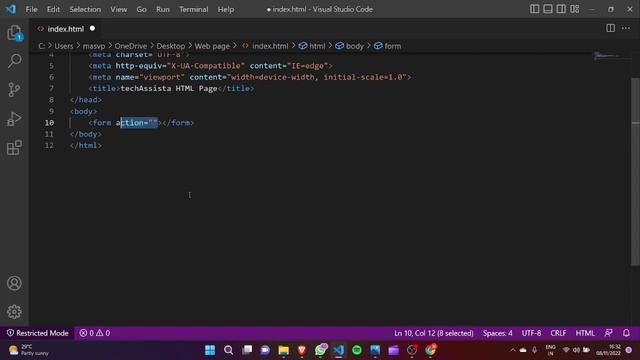Toggle Primary Side Bar layout icon
The image size is (640, 360).
(x=534, y=9)
